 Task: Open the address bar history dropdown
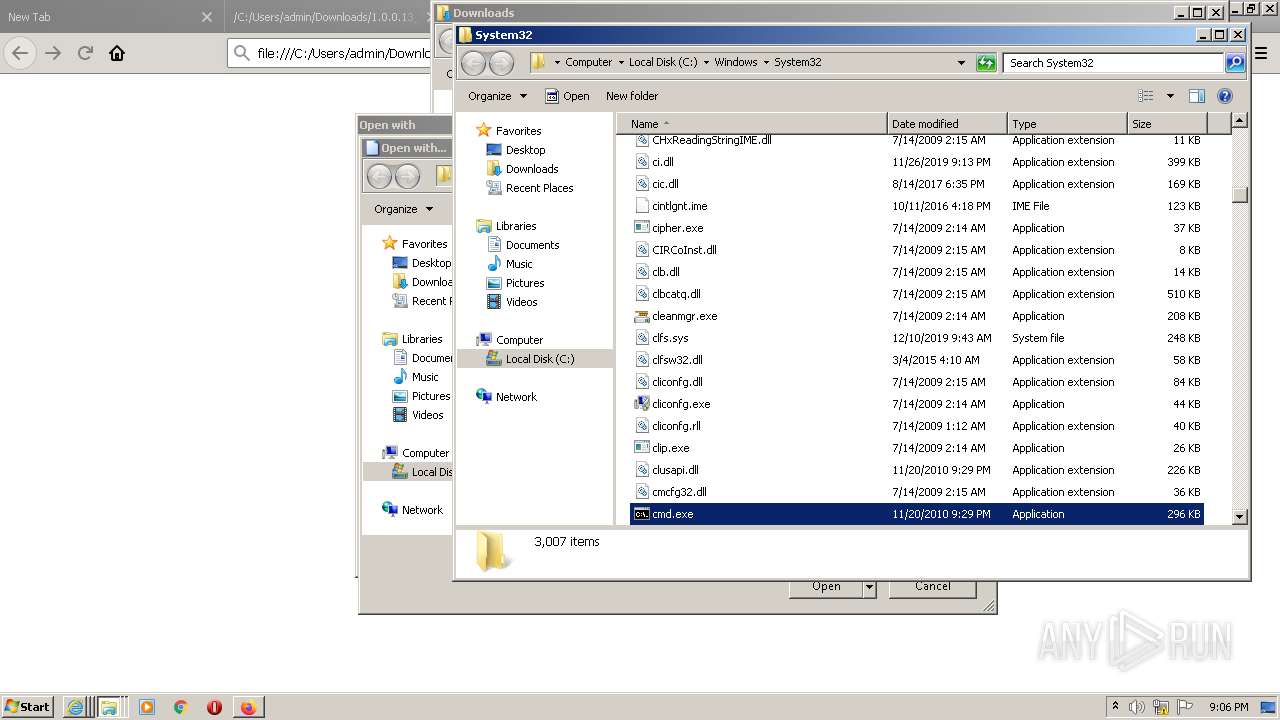tap(962, 62)
